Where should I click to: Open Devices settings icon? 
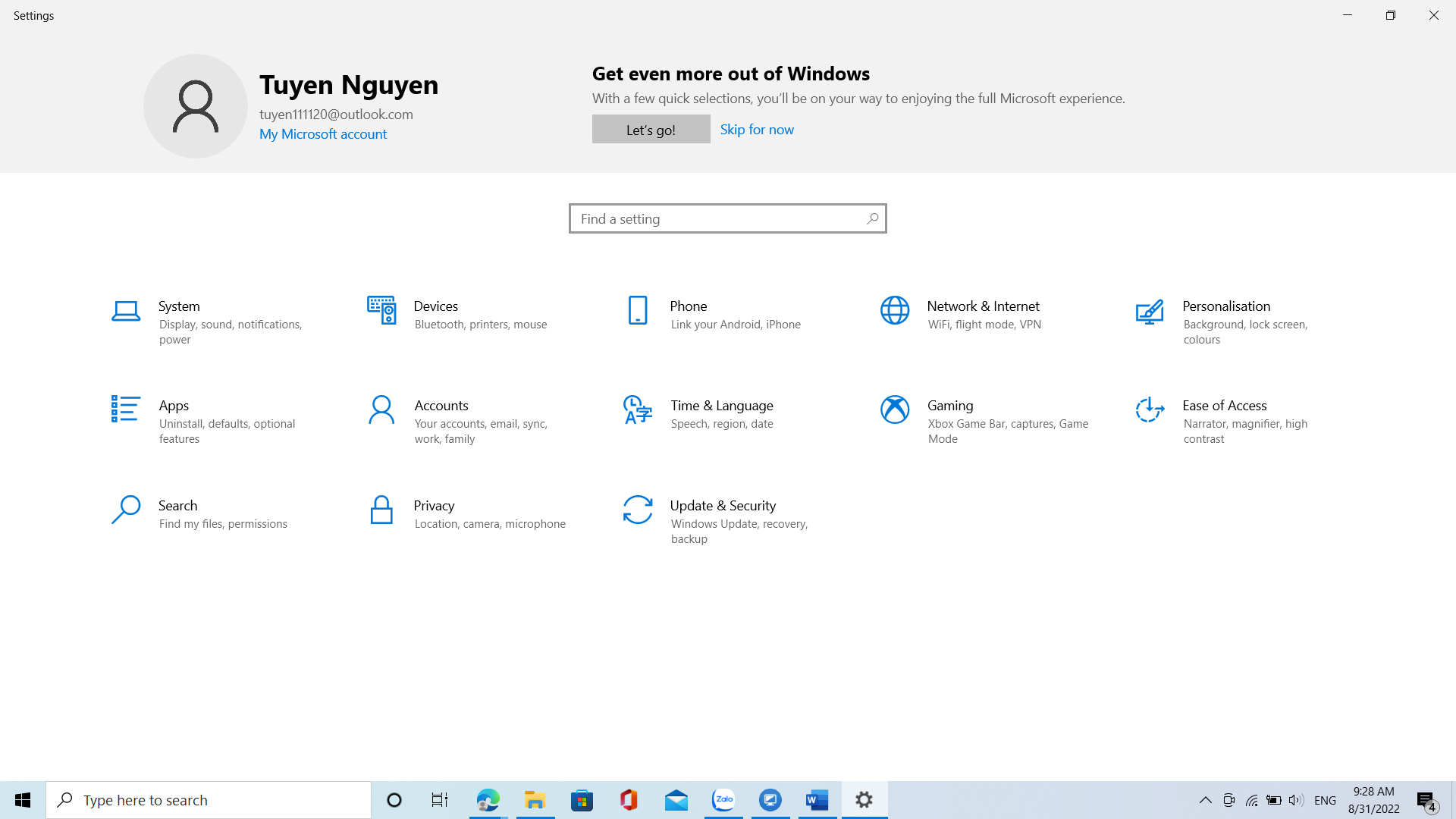(381, 310)
